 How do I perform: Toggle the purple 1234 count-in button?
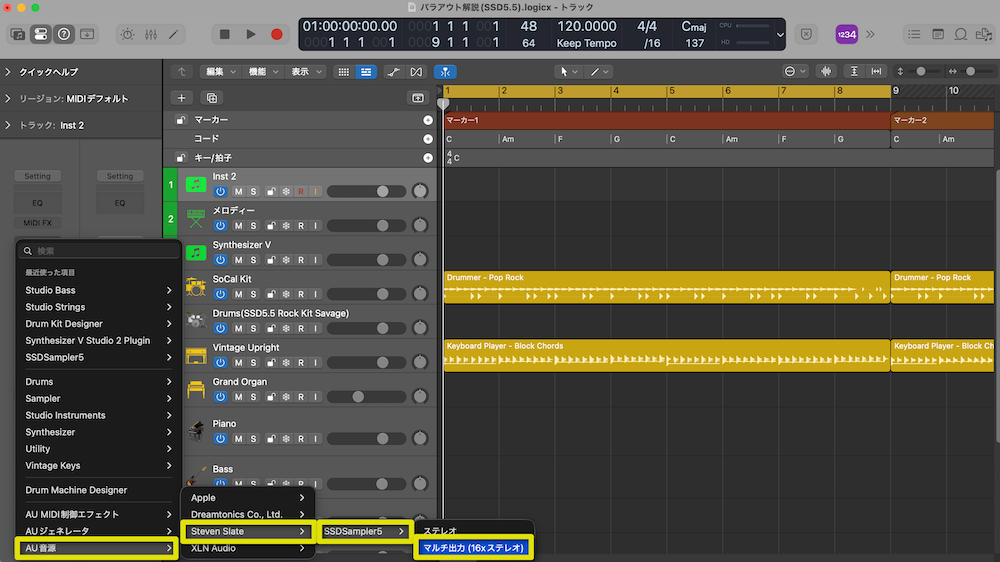tap(846, 34)
